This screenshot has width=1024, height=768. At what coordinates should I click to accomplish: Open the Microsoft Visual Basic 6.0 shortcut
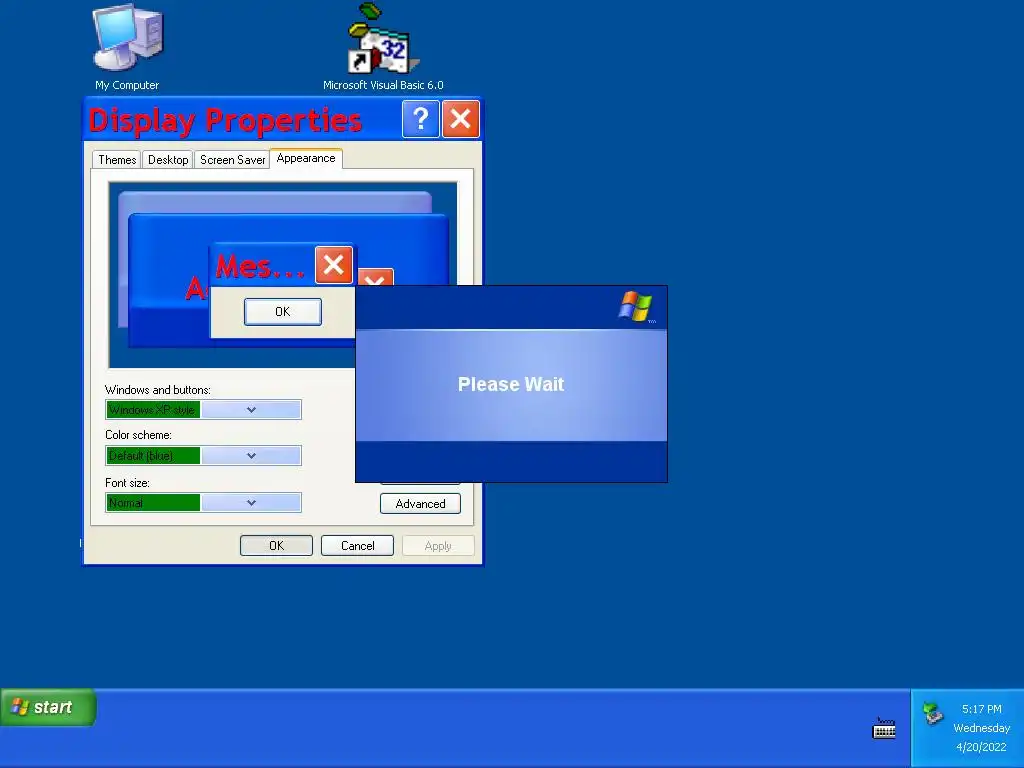(383, 47)
